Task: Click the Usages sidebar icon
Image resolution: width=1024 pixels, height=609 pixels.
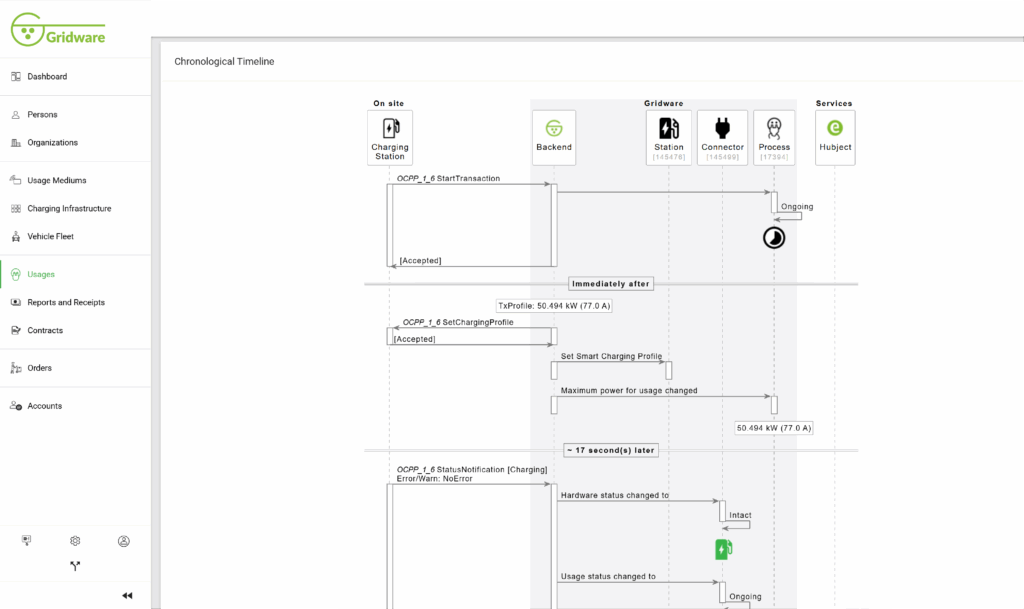Action: click(x=16, y=274)
